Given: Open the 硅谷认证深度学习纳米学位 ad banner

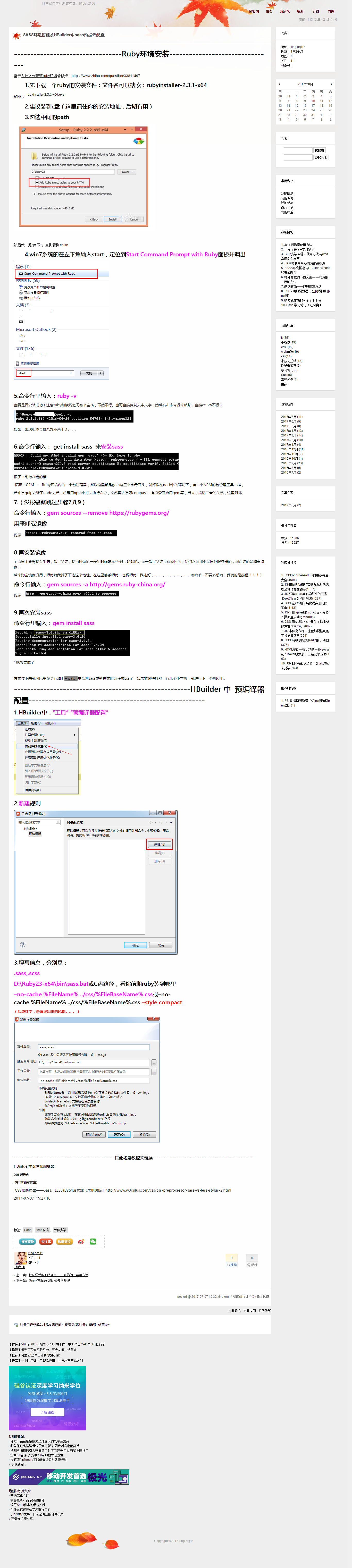Looking at the screenshot, I should [x=47, y=1399].
